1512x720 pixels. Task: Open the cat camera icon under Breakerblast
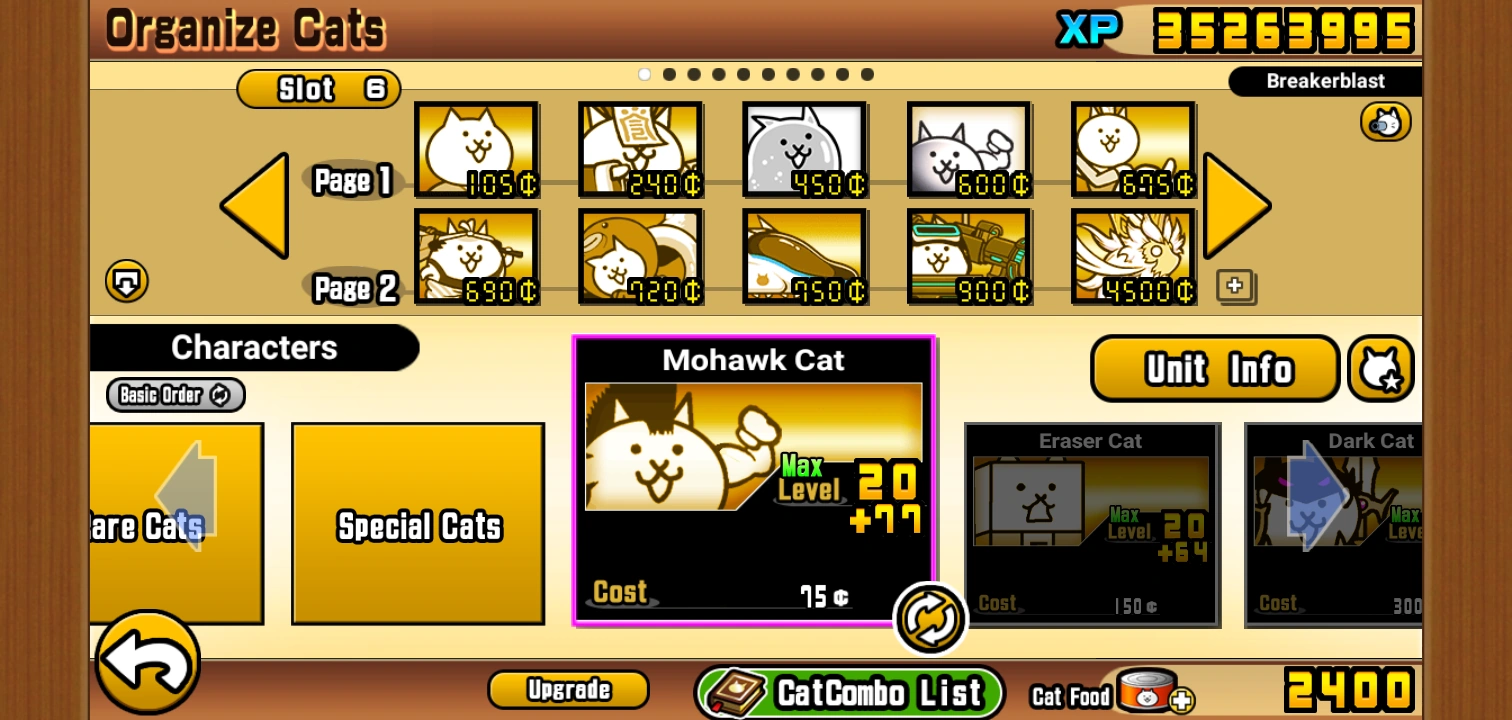[x=1386, y=123]
